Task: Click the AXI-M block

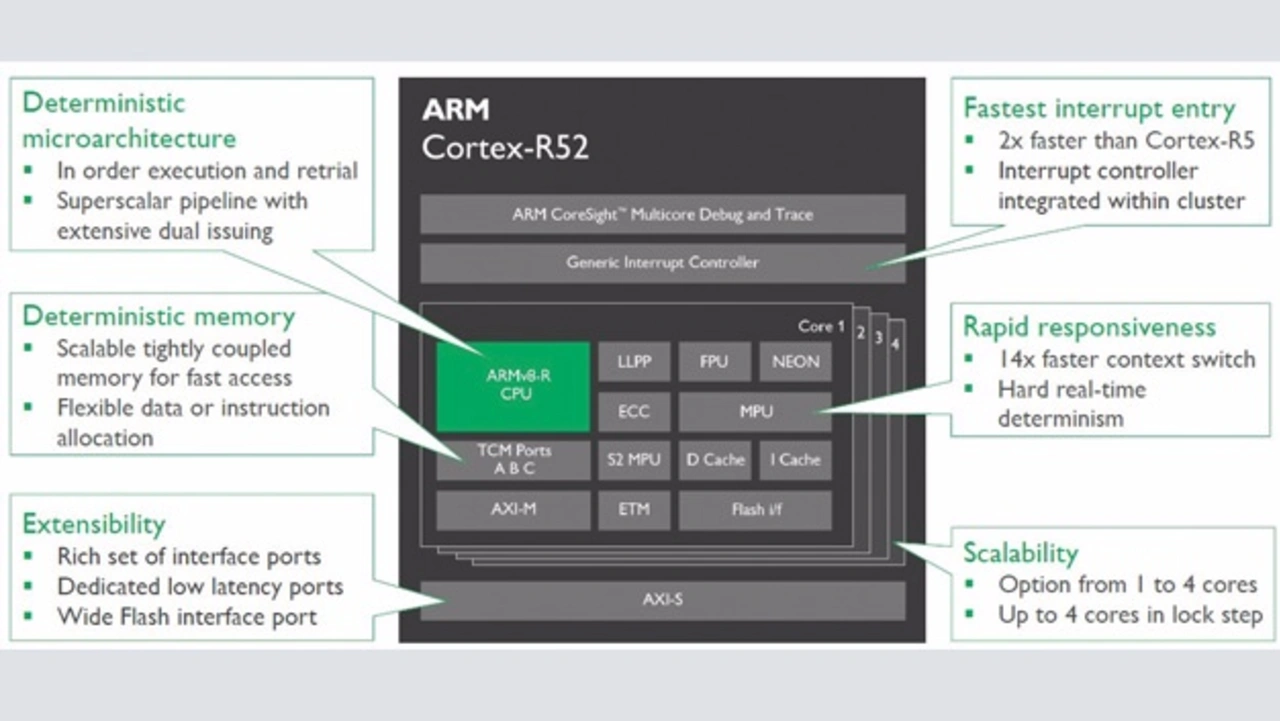Action: 512,509
